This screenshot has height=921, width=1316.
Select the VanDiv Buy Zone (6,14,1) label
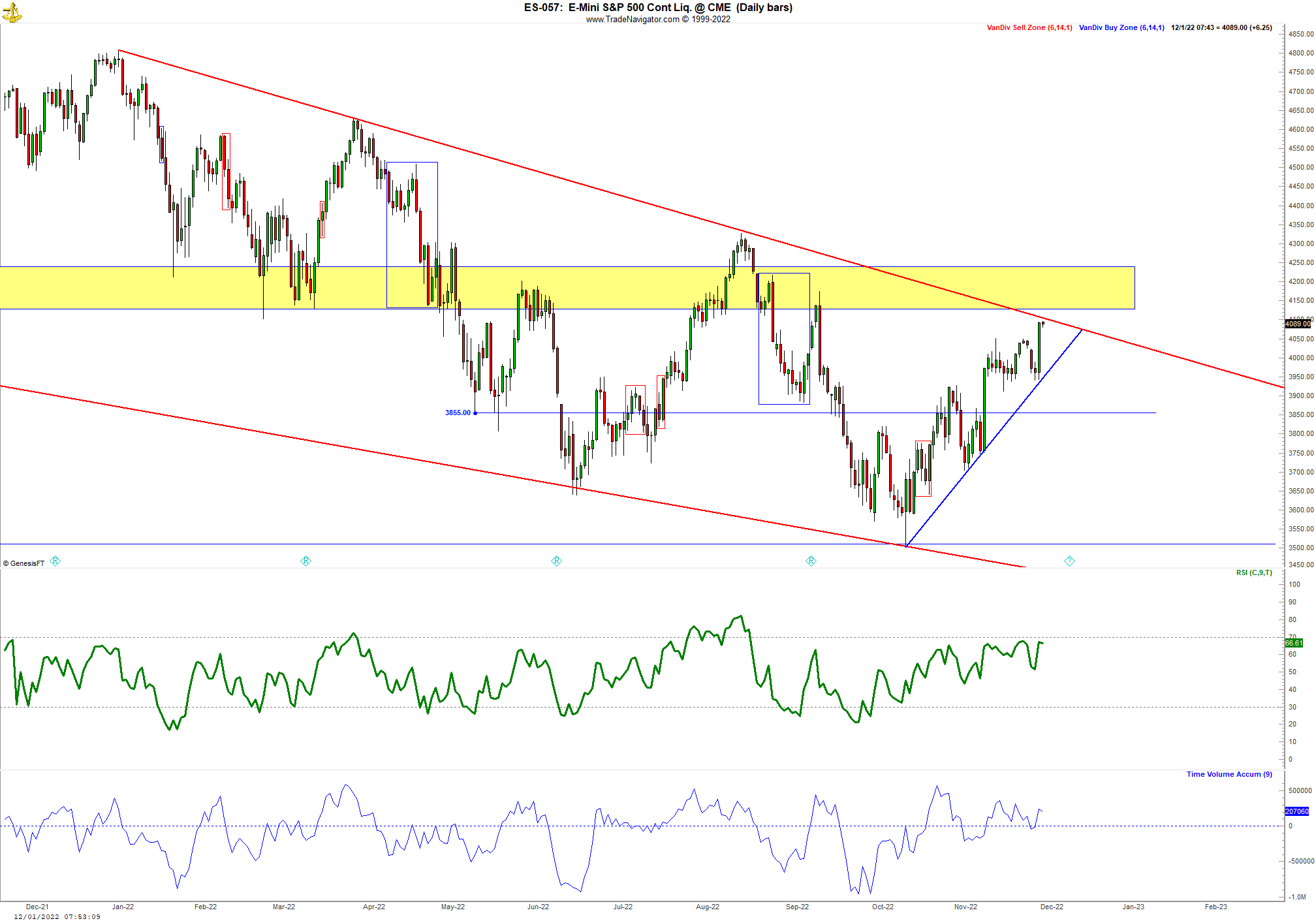(x=1121, y=27)
